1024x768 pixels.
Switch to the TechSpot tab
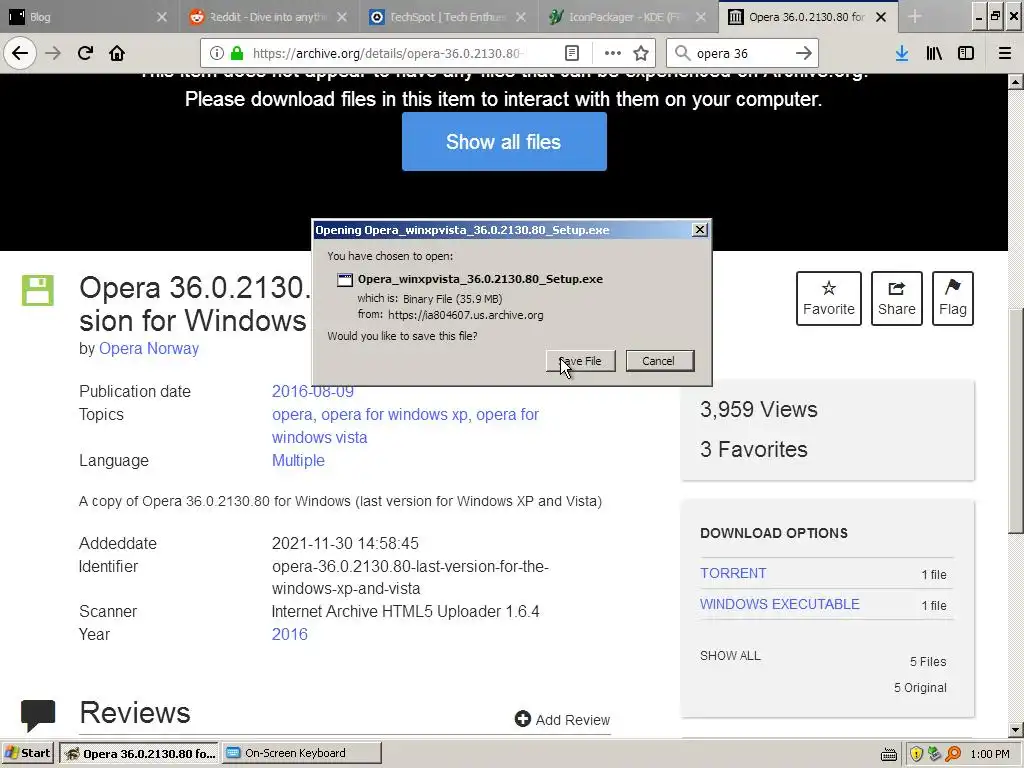pyautogui.click(x=449, y=17)
